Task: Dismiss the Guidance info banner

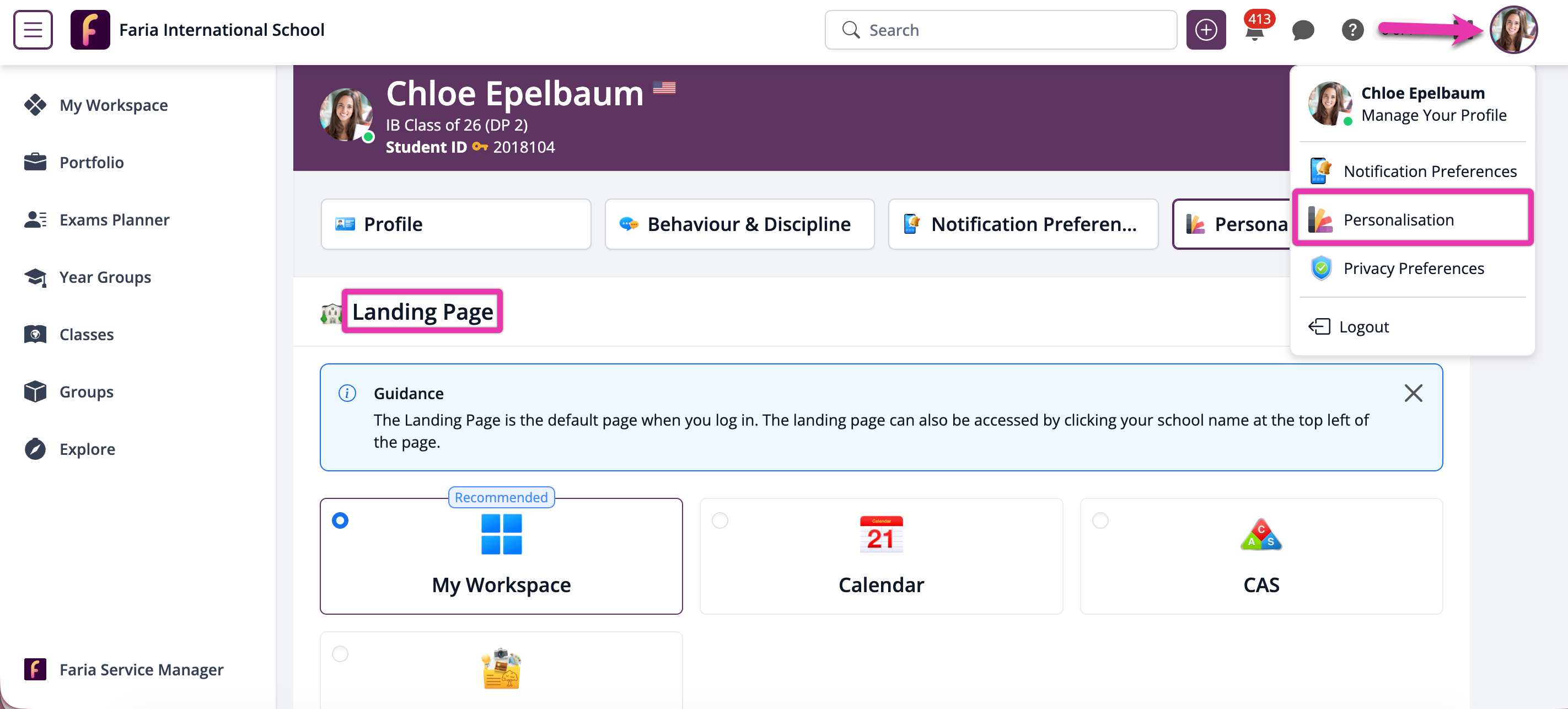Action: (x=1413, y=393)
